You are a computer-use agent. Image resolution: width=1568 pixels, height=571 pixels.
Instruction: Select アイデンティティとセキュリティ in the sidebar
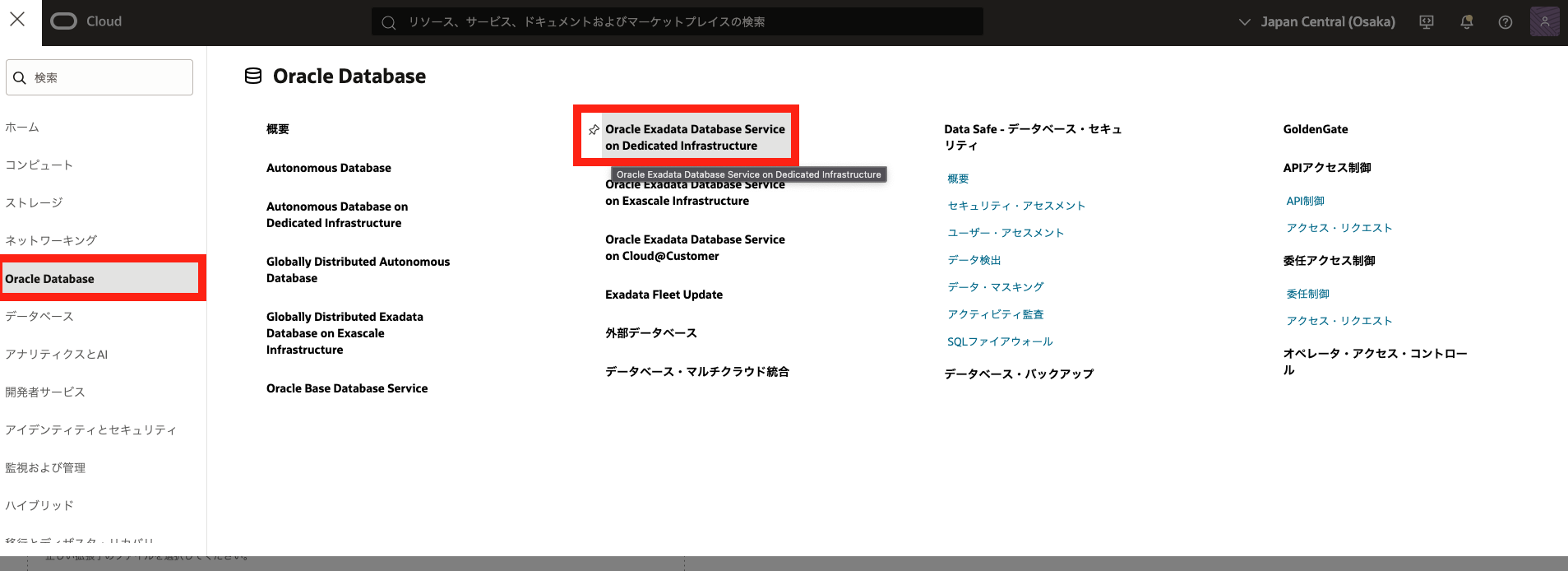coord(90,429)
